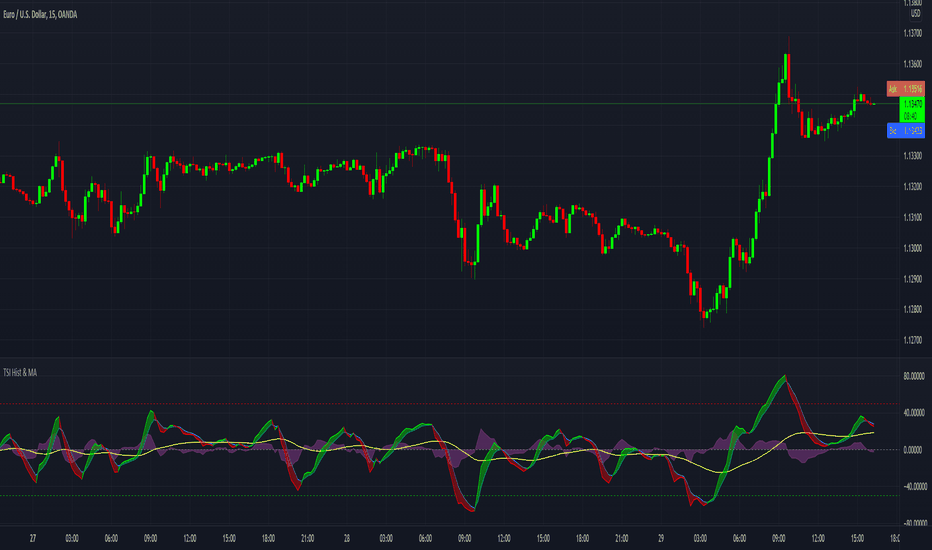Click the 1.13200 price axis label
Image resolution: width=932 pixels, height=550 pixels.
pos(912,187)
